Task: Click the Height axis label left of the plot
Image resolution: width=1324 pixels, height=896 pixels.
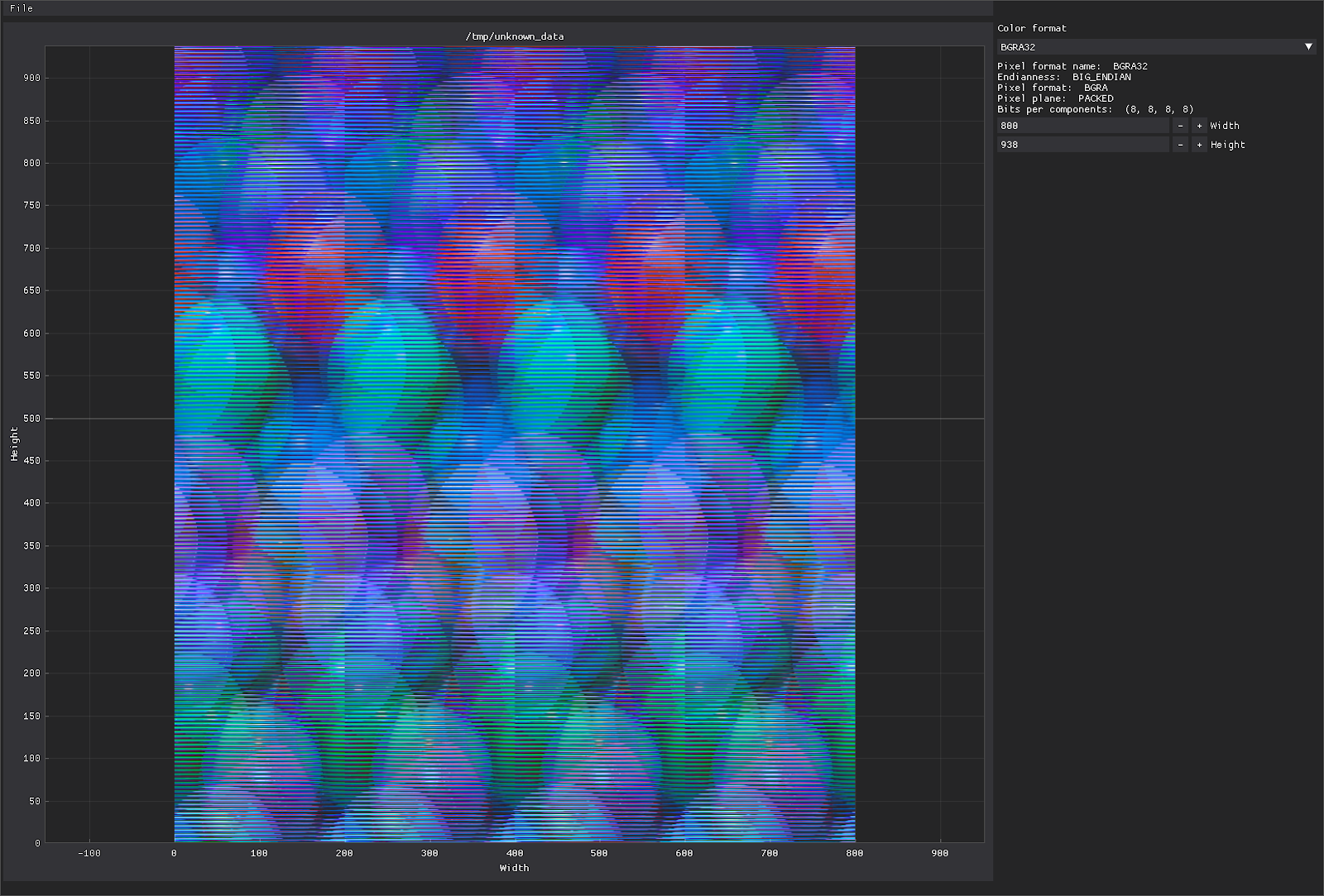Action: tap(14, 444)
